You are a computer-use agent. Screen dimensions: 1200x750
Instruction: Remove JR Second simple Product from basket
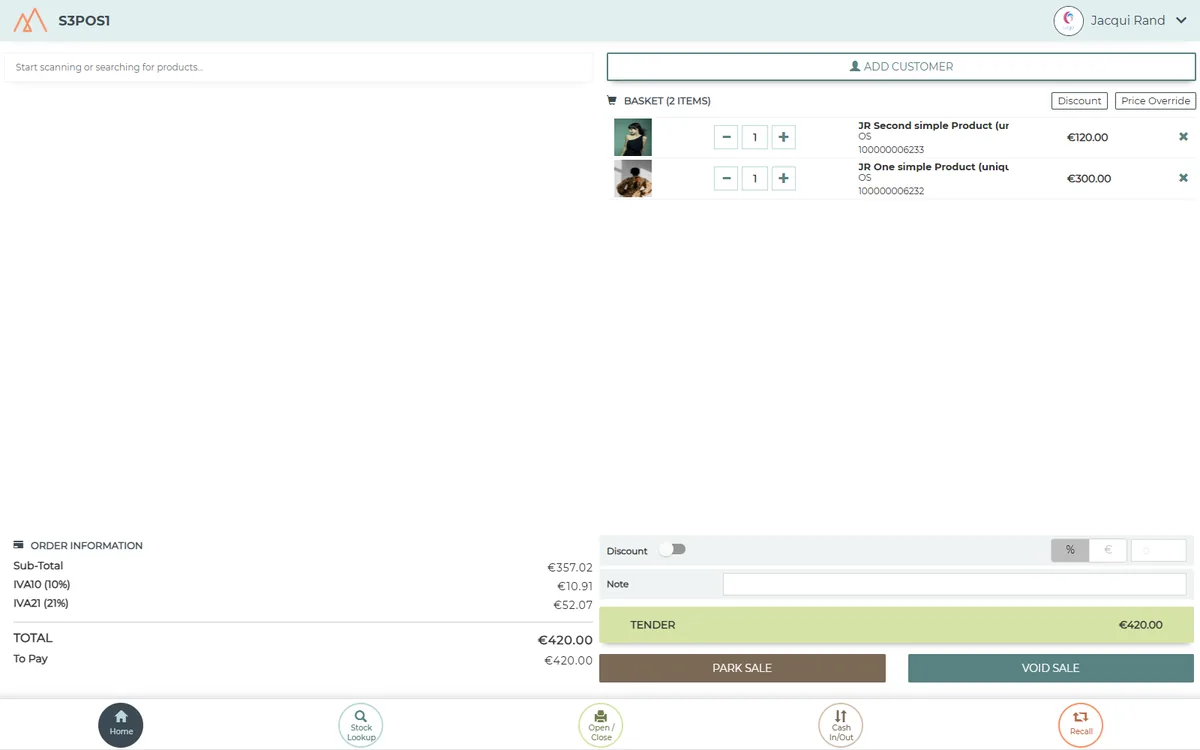tap(1183, 137)
